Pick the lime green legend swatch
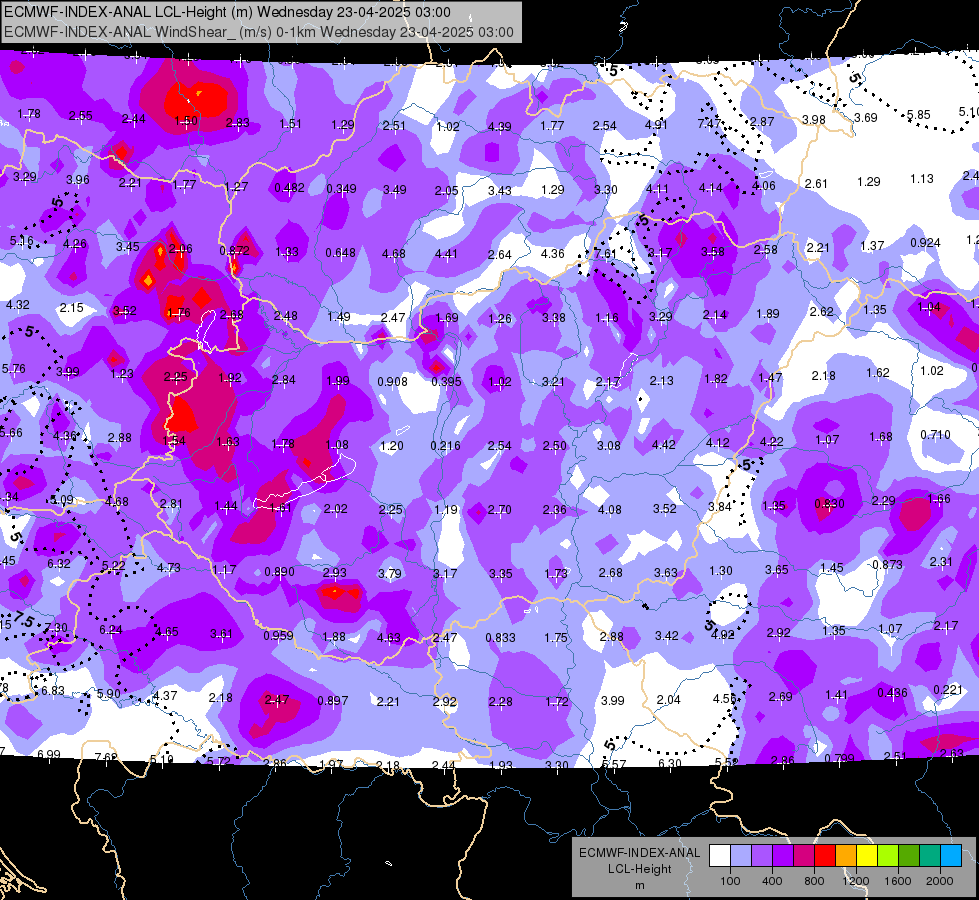 pyautogui.click(x=888, y=856)
